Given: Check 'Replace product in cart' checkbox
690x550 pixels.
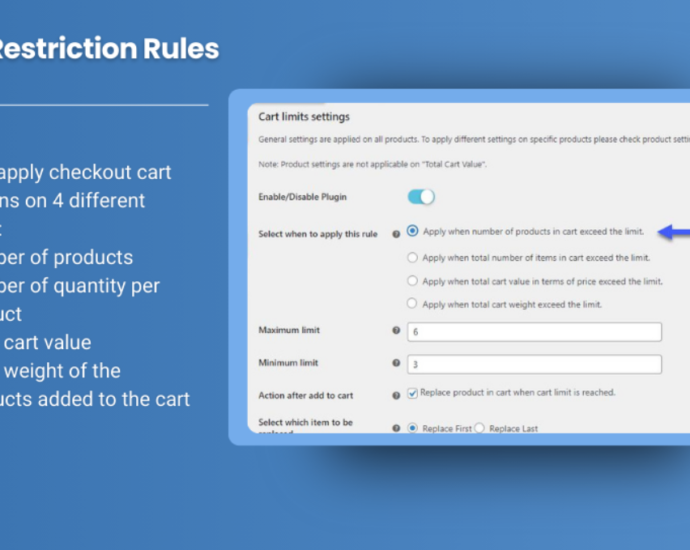Looking at the screenshot, I should click(x=413, y=393).
